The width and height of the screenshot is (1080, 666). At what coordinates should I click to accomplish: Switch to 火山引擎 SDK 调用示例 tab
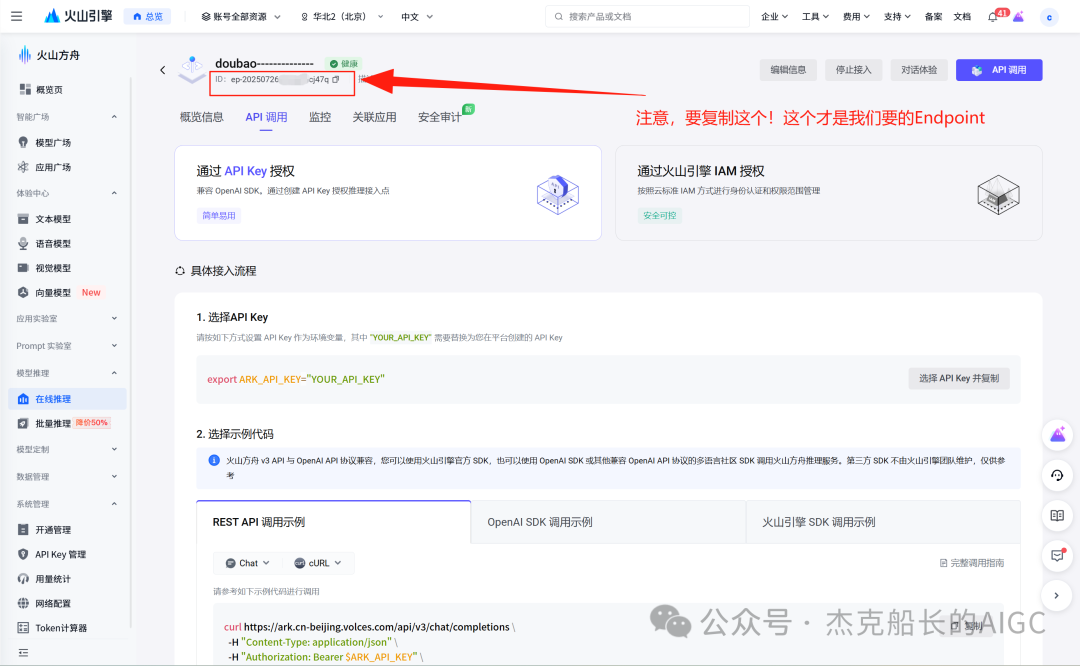pyautogui.click(x=882, y=522)
